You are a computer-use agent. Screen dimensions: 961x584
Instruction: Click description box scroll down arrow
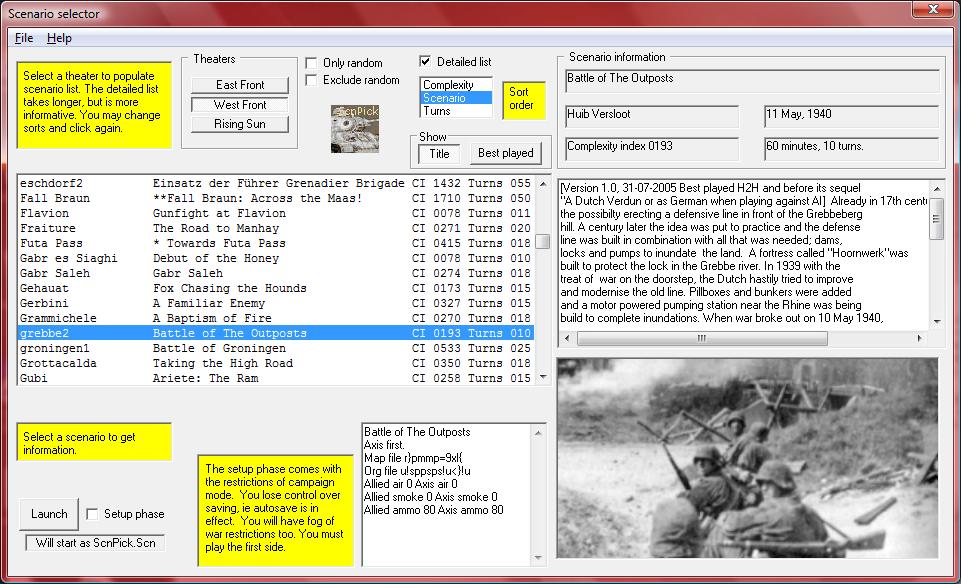pyautogui.click(x=936, y=321)
